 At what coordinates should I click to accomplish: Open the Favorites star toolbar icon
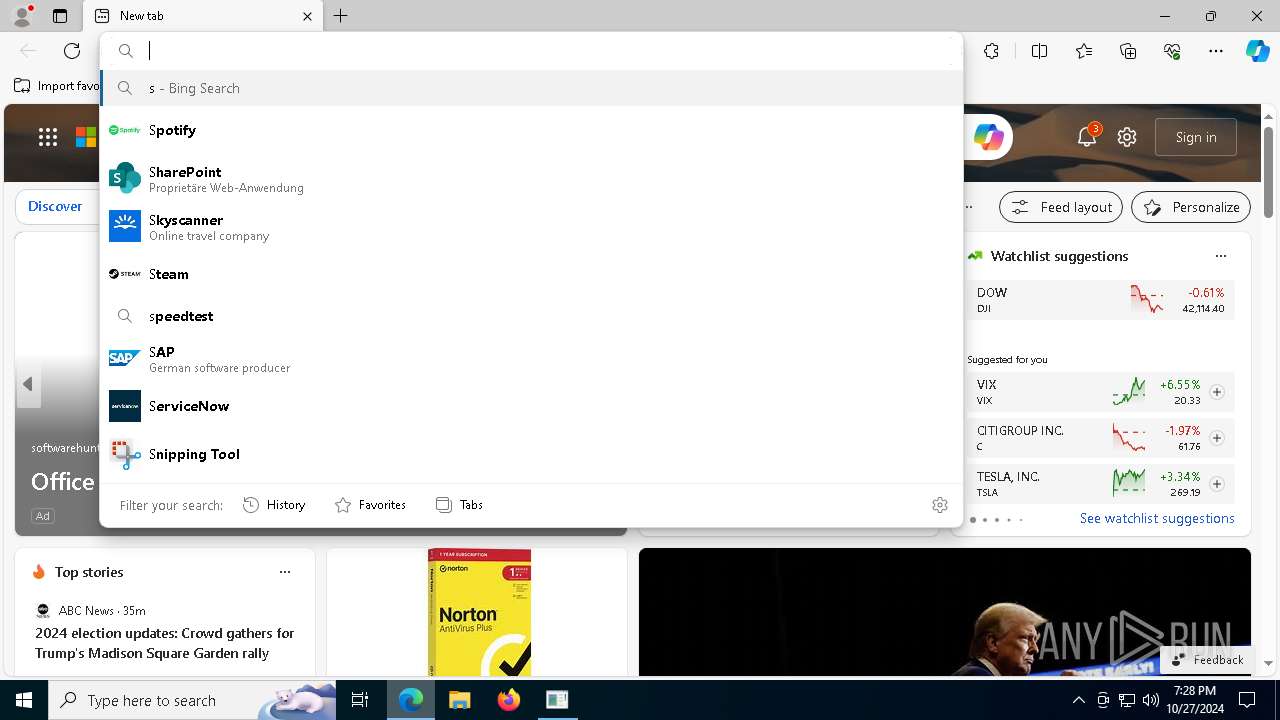(x=1084, y=51)
